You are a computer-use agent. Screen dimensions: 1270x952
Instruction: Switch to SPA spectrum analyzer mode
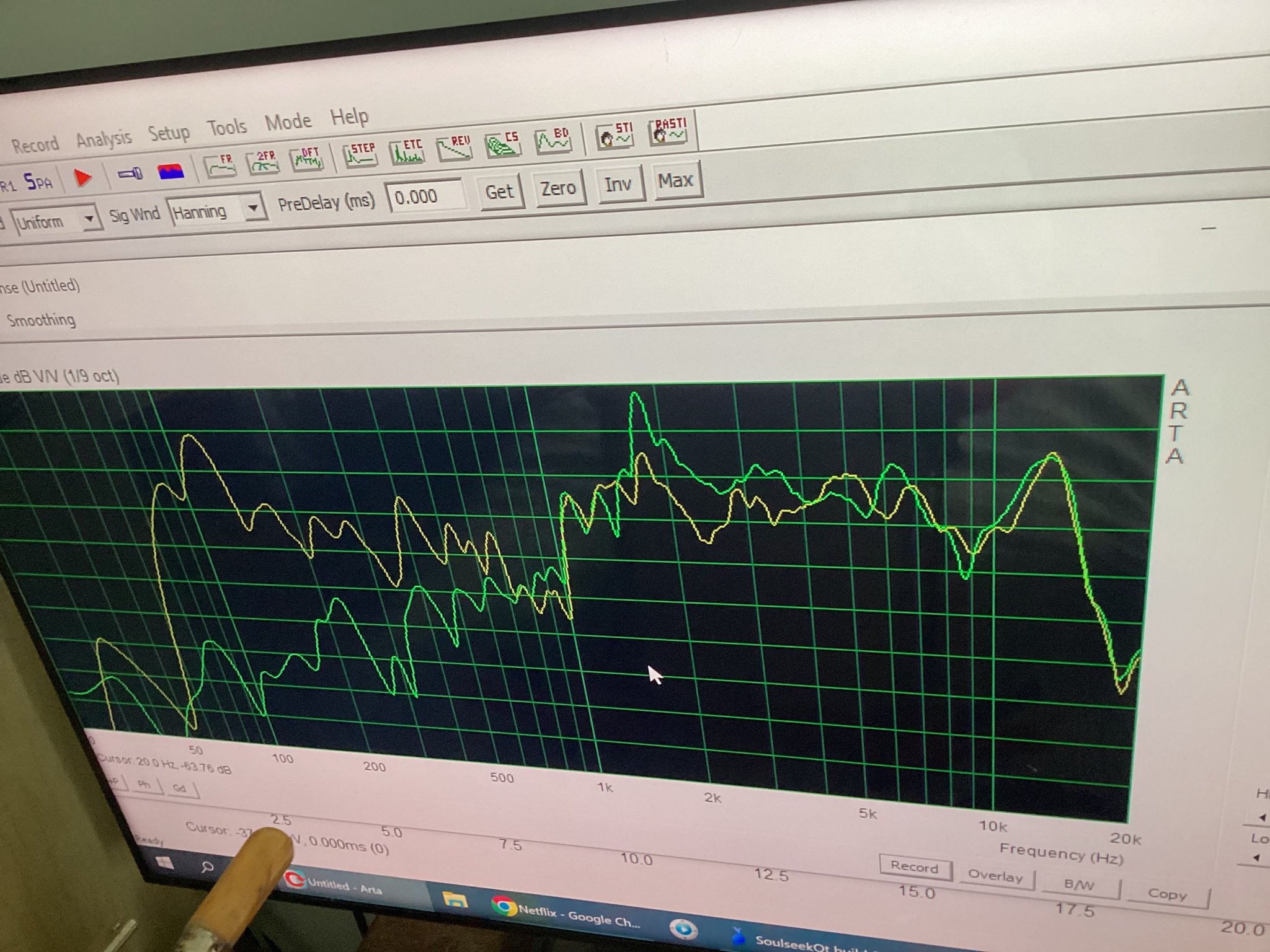pos(38,182)
